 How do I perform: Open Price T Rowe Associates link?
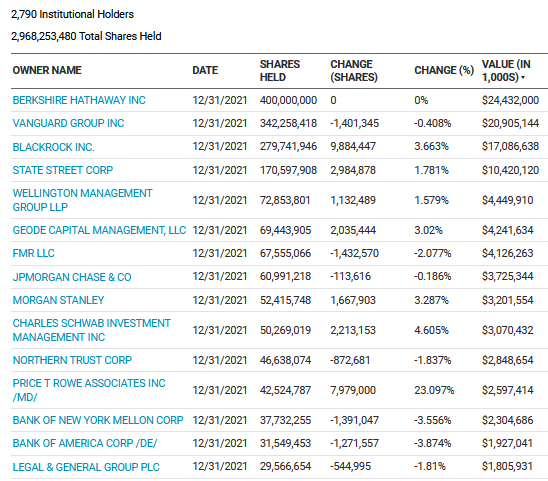pos(89,390)
